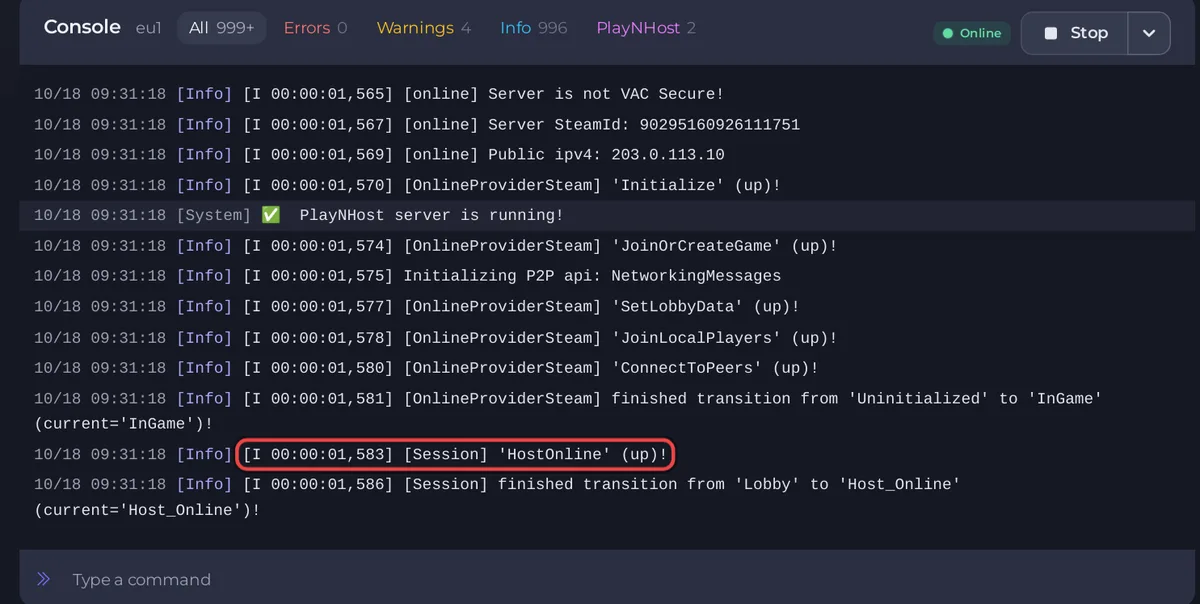Switch to the Errors filter tab
The width and height of the screenshot is (1200, 604).
point(315,28)
